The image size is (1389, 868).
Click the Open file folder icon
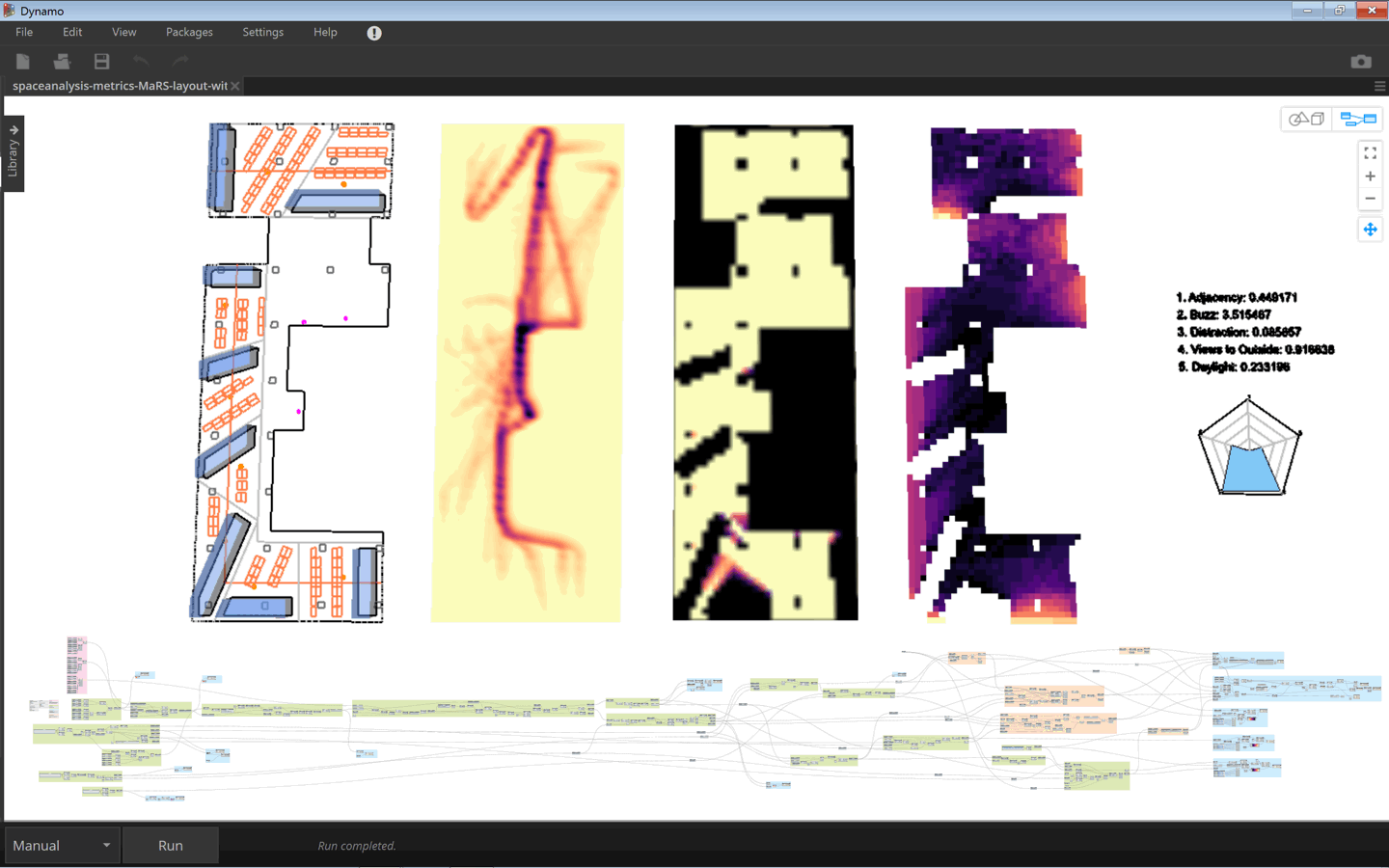point(62,62)
